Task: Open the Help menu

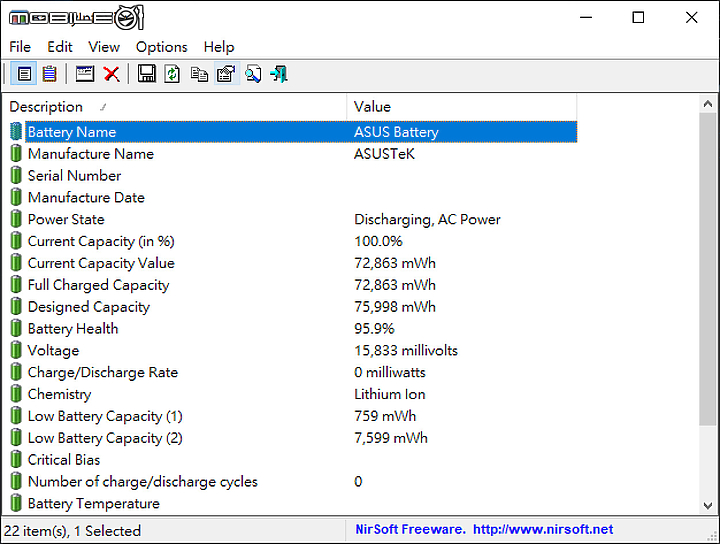Action: (219, 47)
